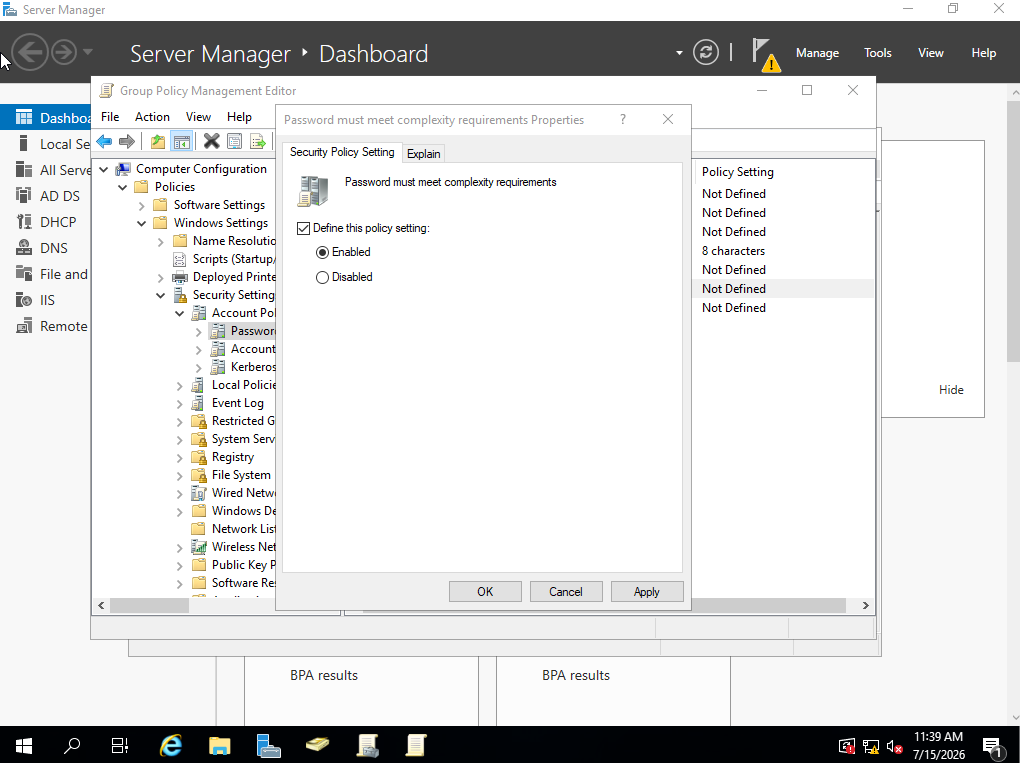Open the Action menu in Policy Editor
This screenshot has height=763, width=1020.
(x=152, y=116)
